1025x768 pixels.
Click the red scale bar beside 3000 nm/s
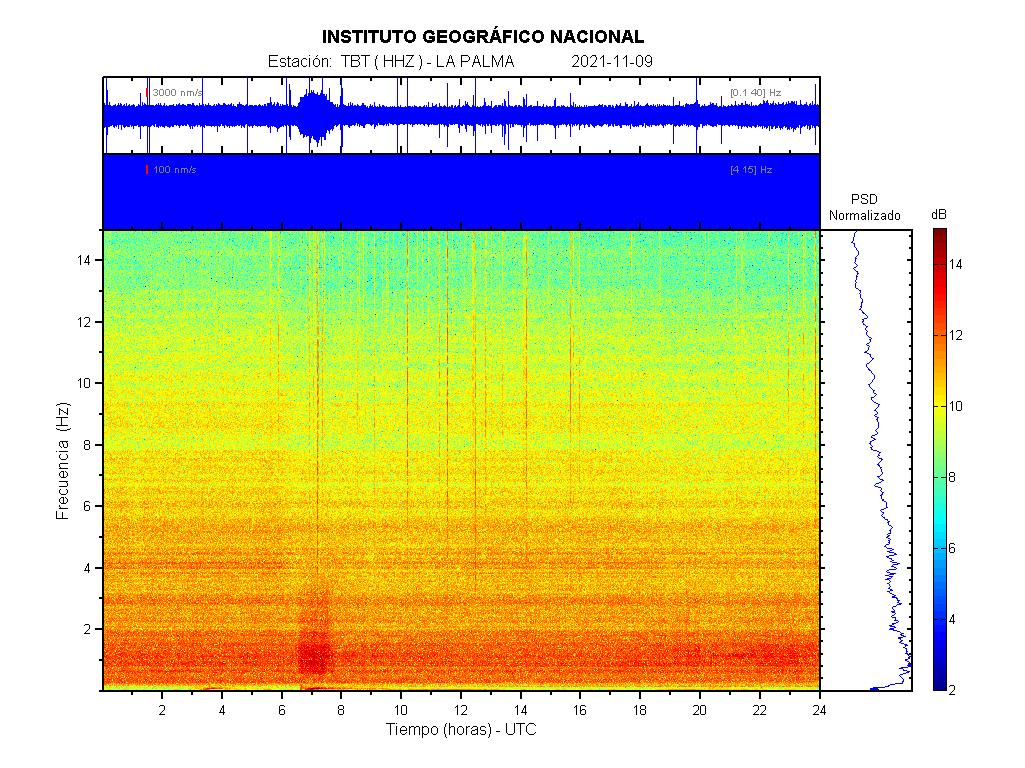tap(147, 93)
